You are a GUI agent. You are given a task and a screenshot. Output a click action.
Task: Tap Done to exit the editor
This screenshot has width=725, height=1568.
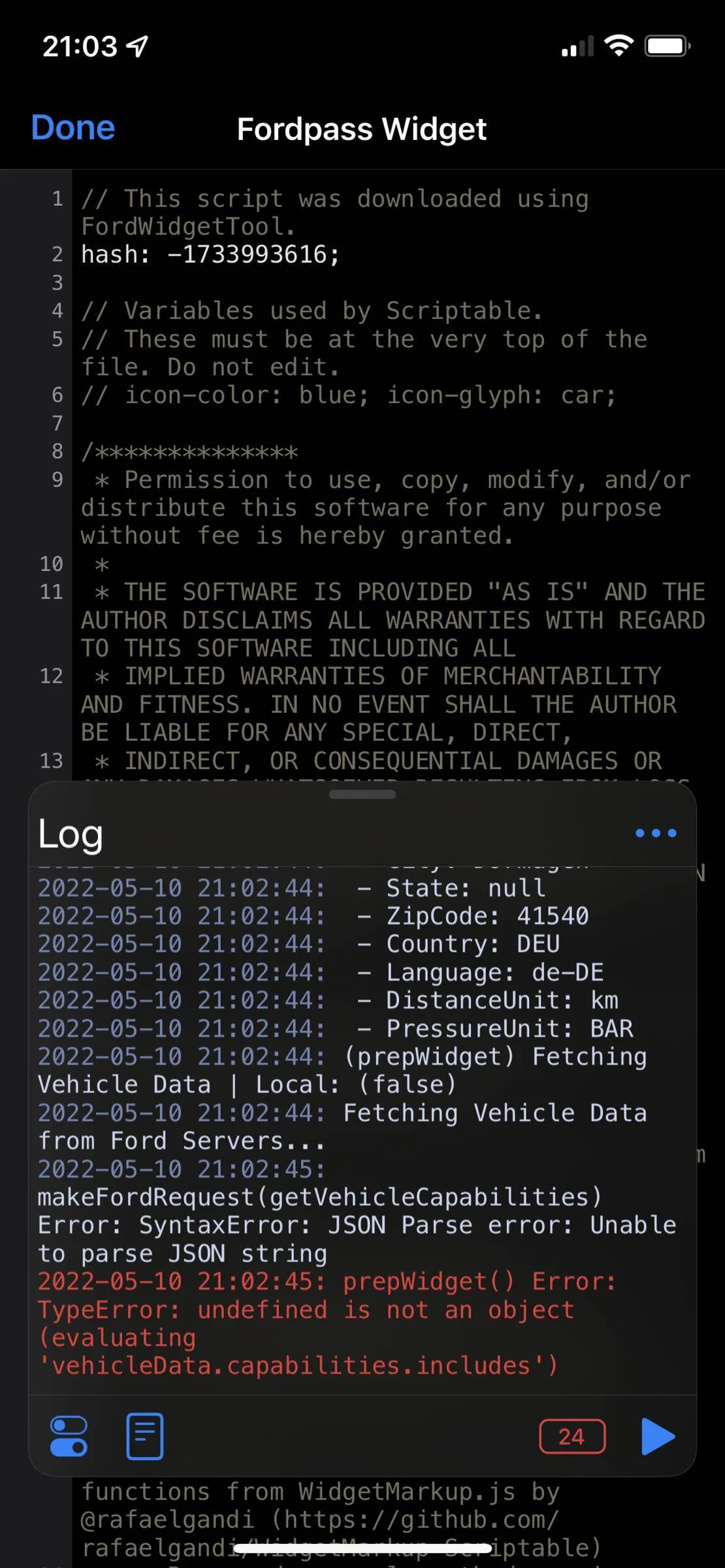click(x=73, y=128)
